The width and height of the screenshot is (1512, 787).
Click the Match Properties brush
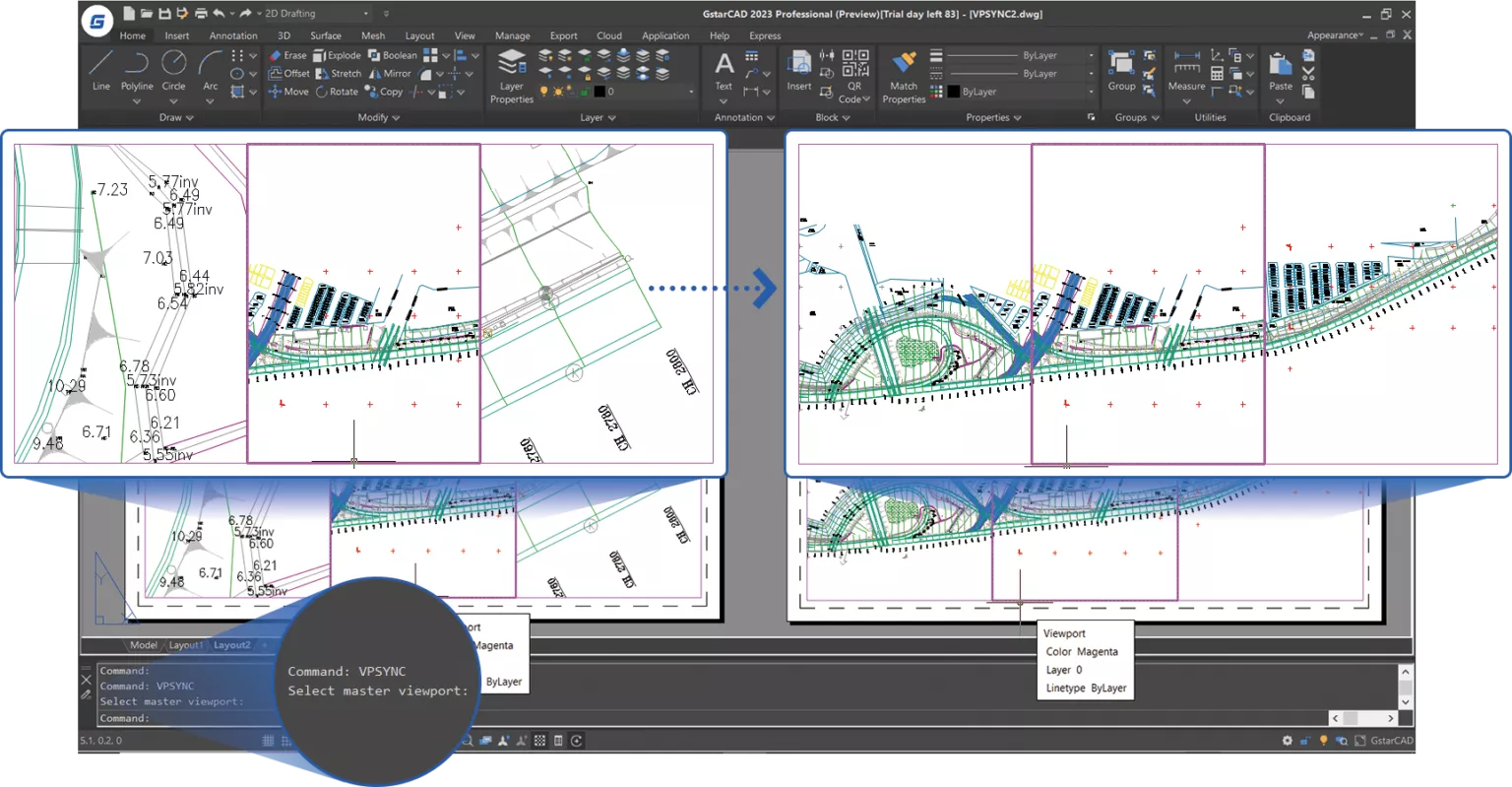904,76
